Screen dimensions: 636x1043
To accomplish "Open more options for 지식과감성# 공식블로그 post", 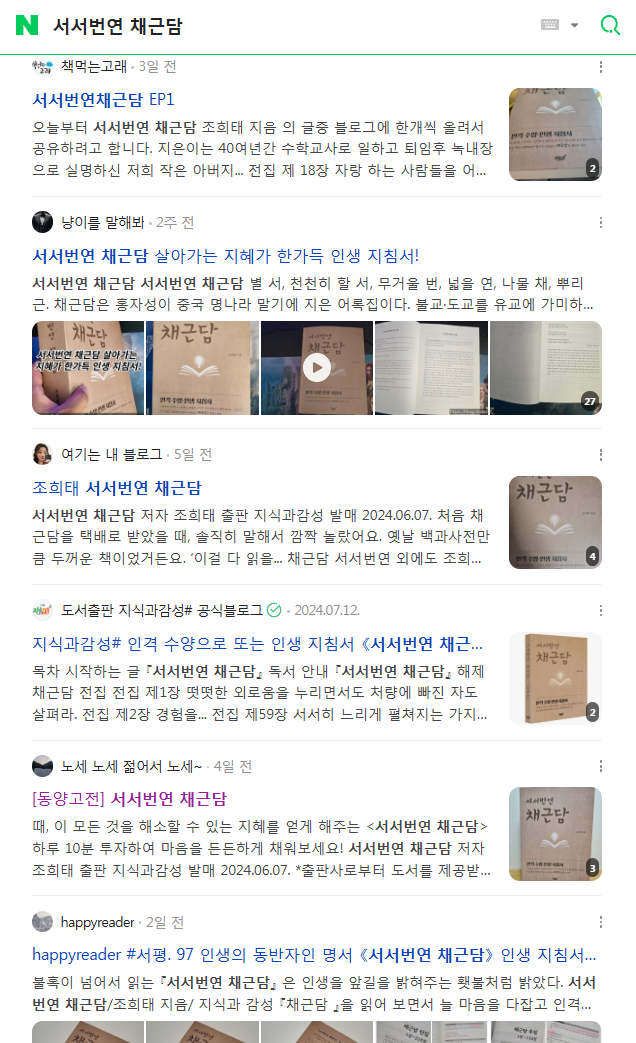I will click(601, 611).
